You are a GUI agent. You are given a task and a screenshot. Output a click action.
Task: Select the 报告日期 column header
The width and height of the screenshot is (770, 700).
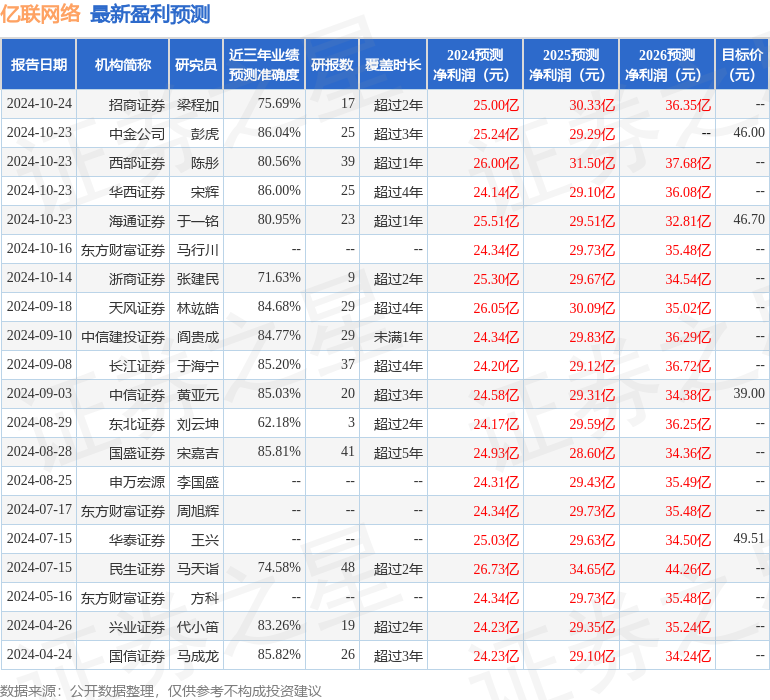[x=39, y=64]
